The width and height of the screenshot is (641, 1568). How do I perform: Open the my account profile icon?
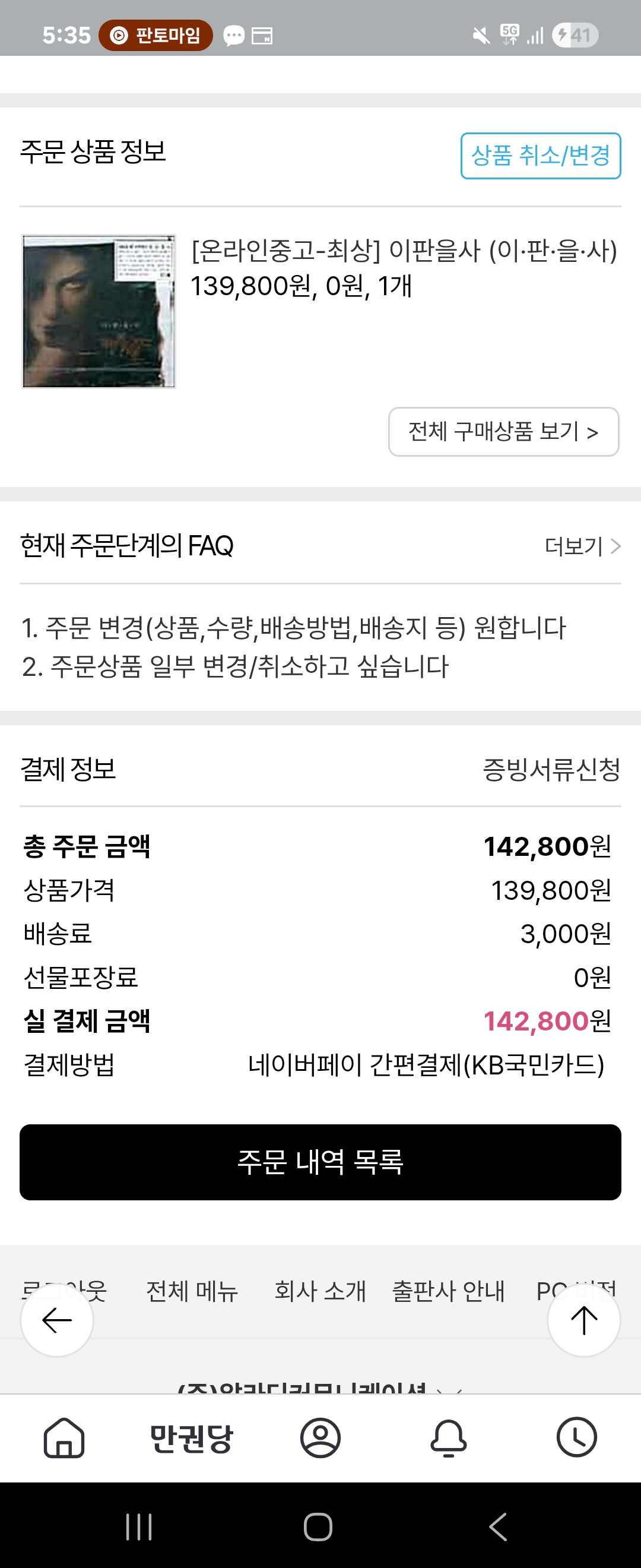(320, 1438)
